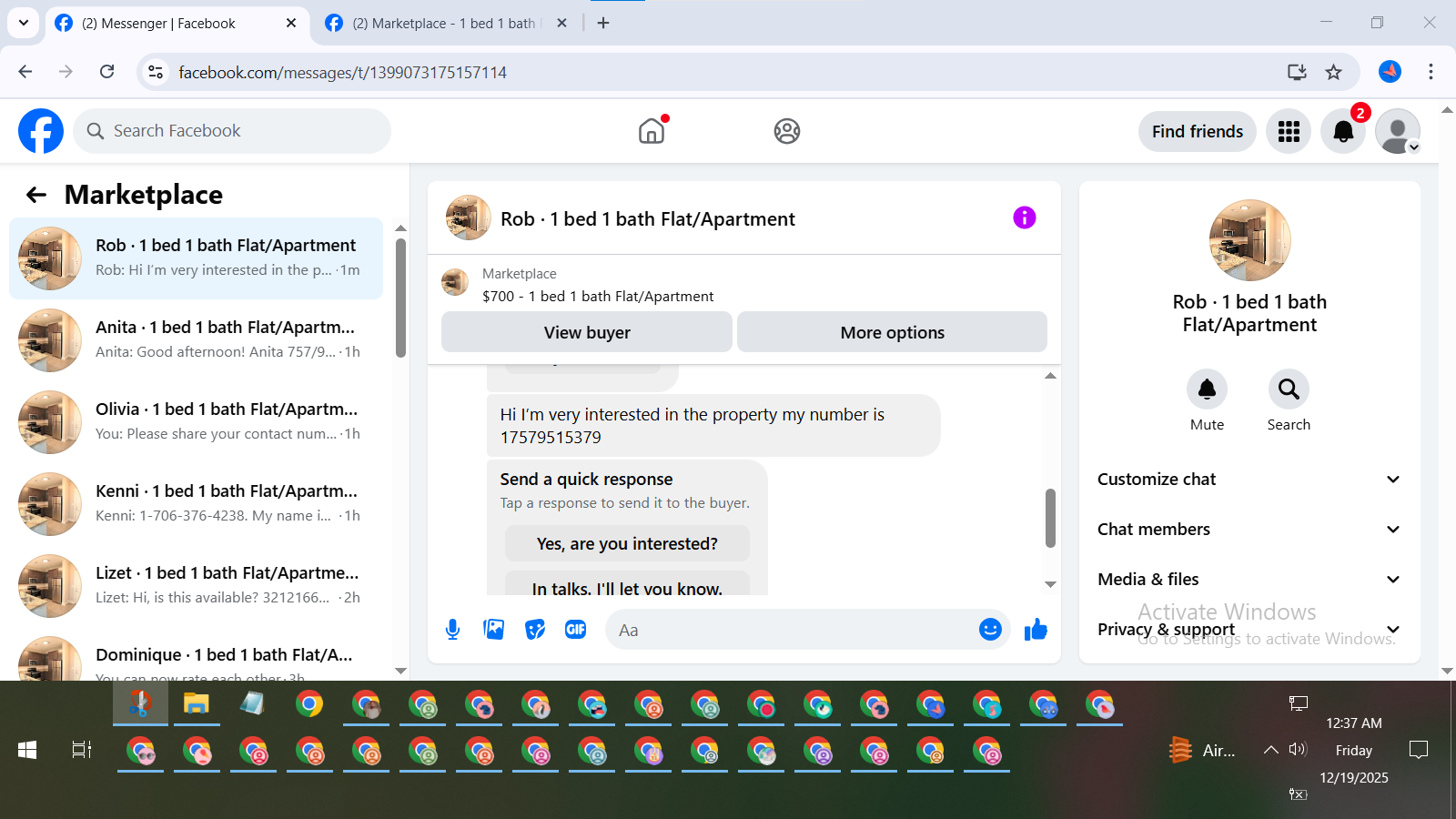Expand the Media & files section
This screenshot has height=819, width=1456.
[1249, 580]
